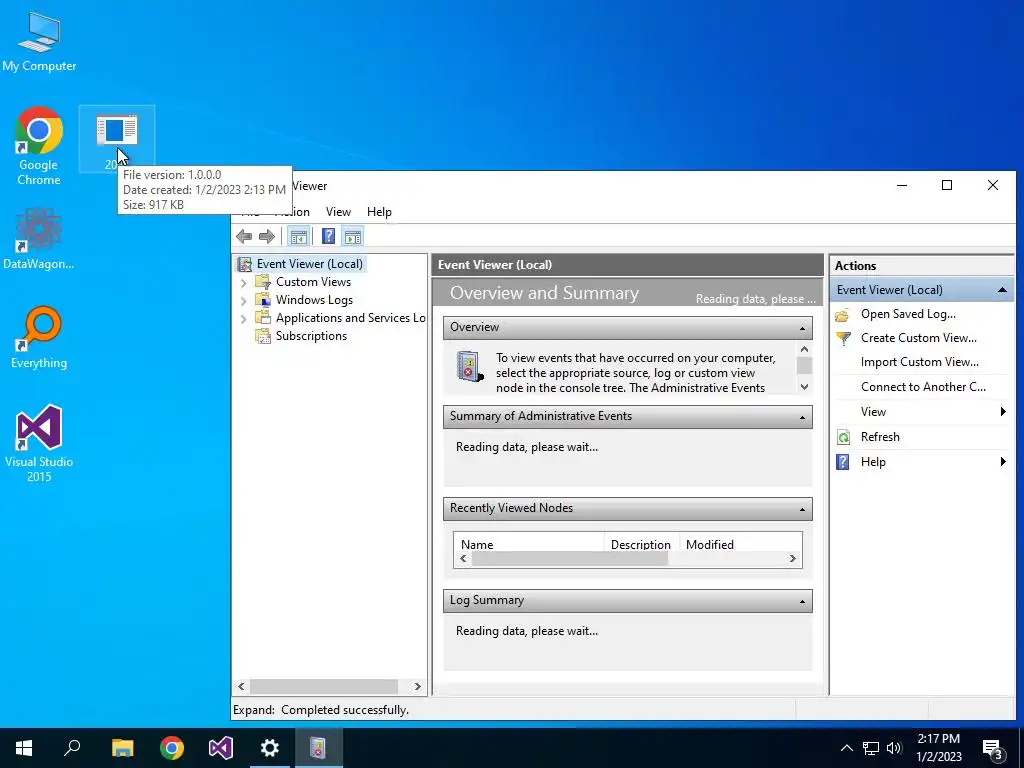Select the DataWagon desktop shortcut
The width and height of the screenshot is (1024, 768).
pyautogui.click(x=39, y=239)
